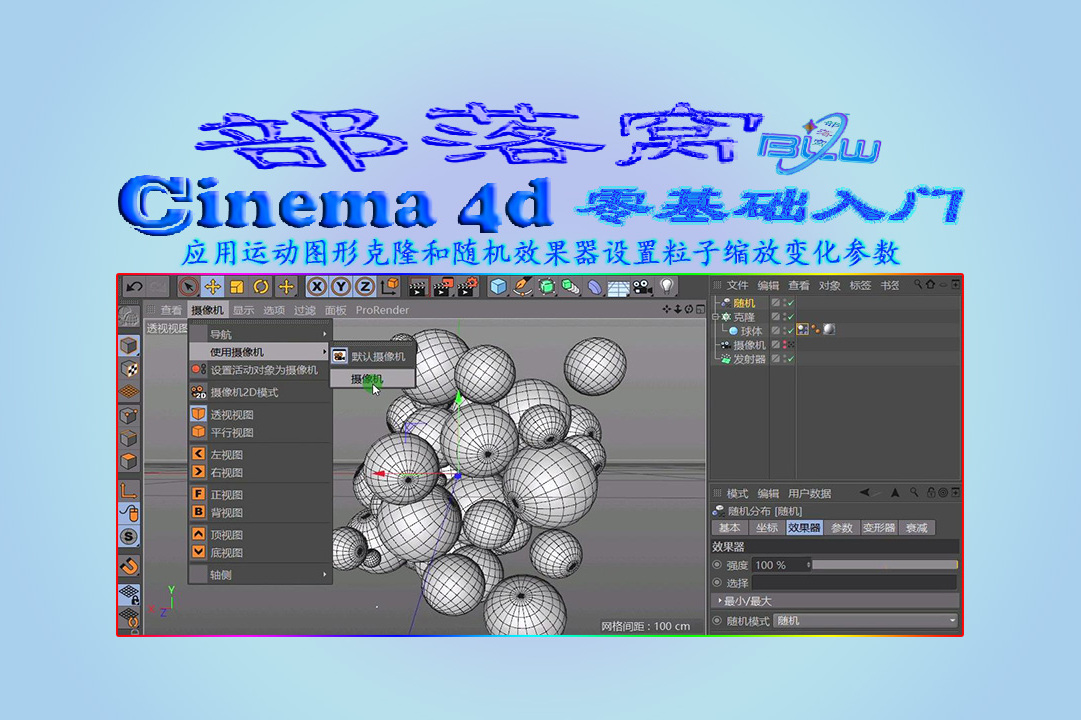The height and width of the screenshot is (720, 1081).
Task: Open the viewport 选项 menu
Action: 274,310
